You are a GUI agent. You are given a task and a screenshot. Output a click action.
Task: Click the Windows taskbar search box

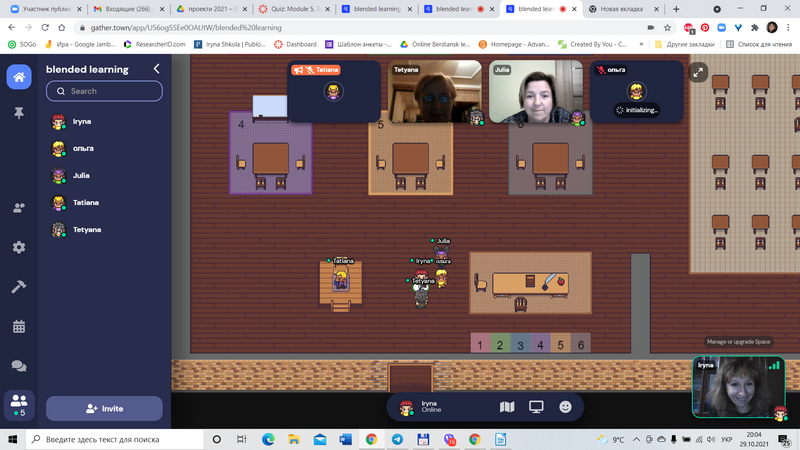pos(115,439)
